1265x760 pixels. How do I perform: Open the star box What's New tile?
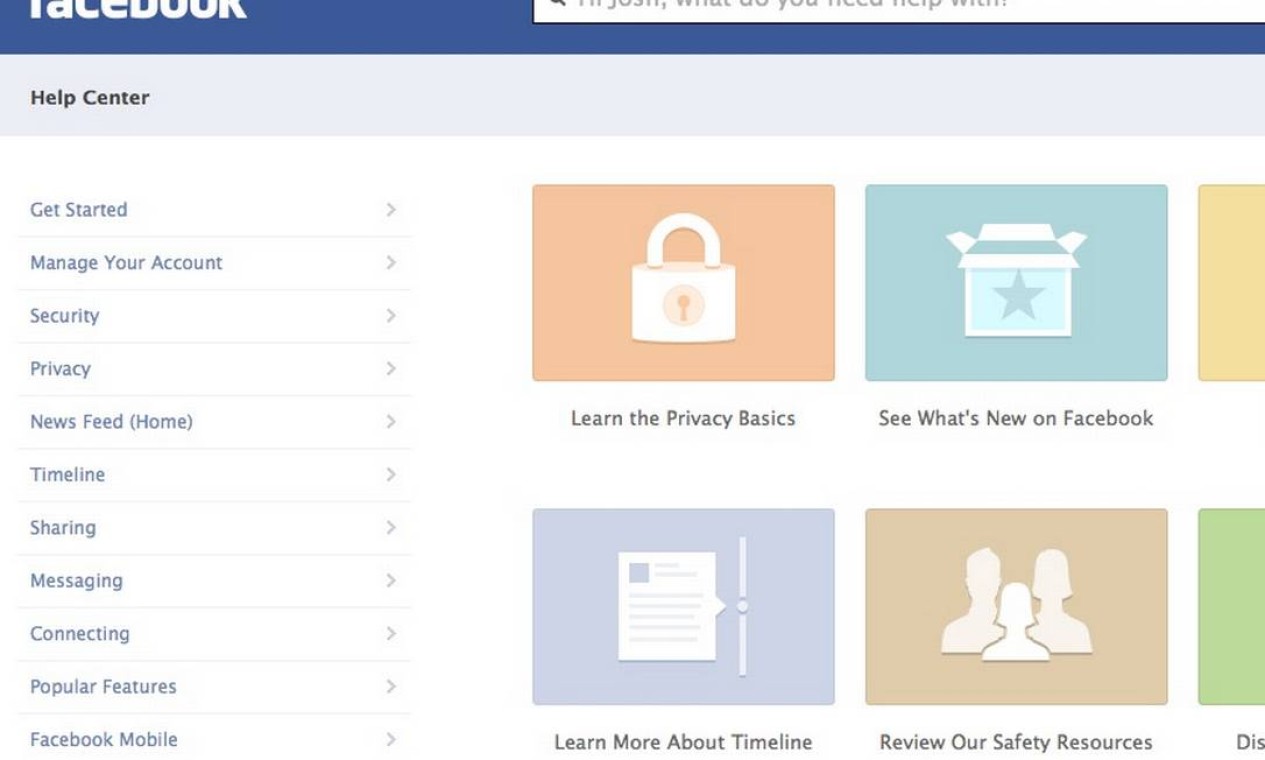1016,282
